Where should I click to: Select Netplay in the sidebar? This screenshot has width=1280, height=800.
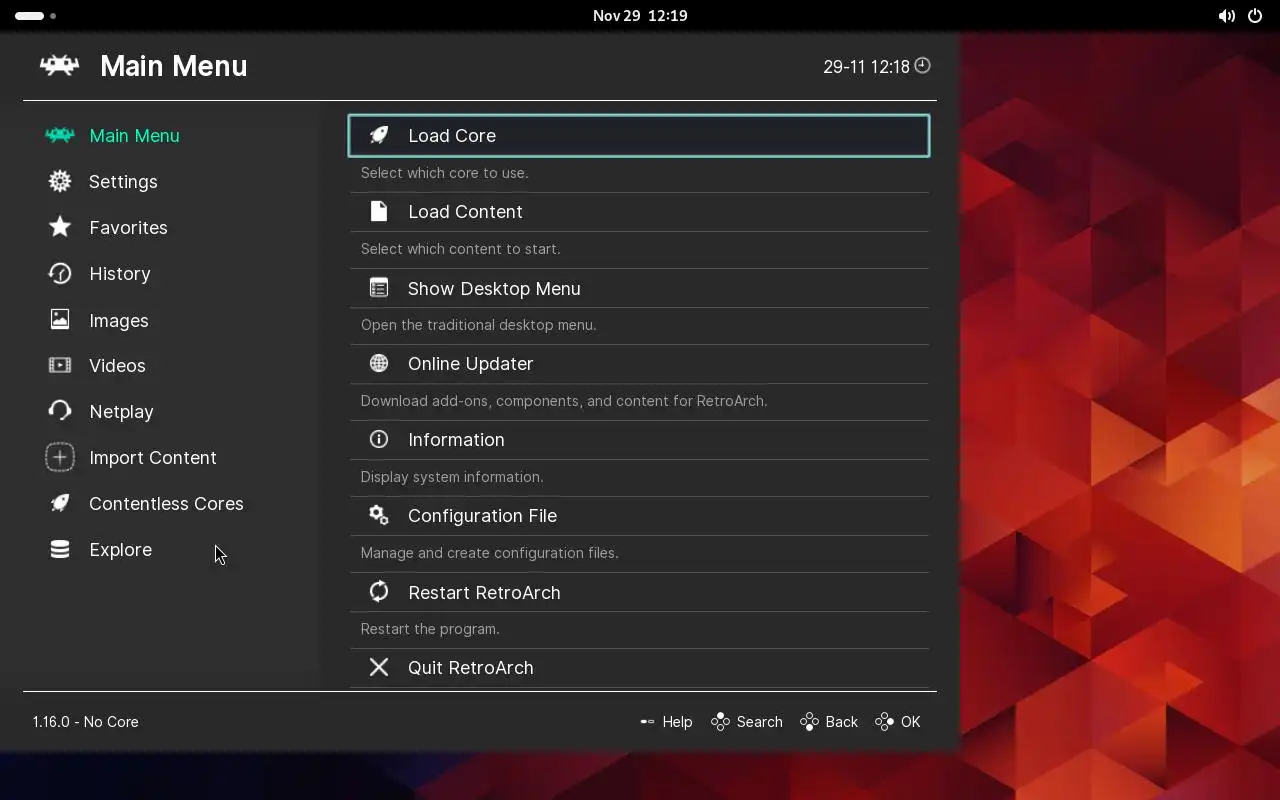[121, 411]
